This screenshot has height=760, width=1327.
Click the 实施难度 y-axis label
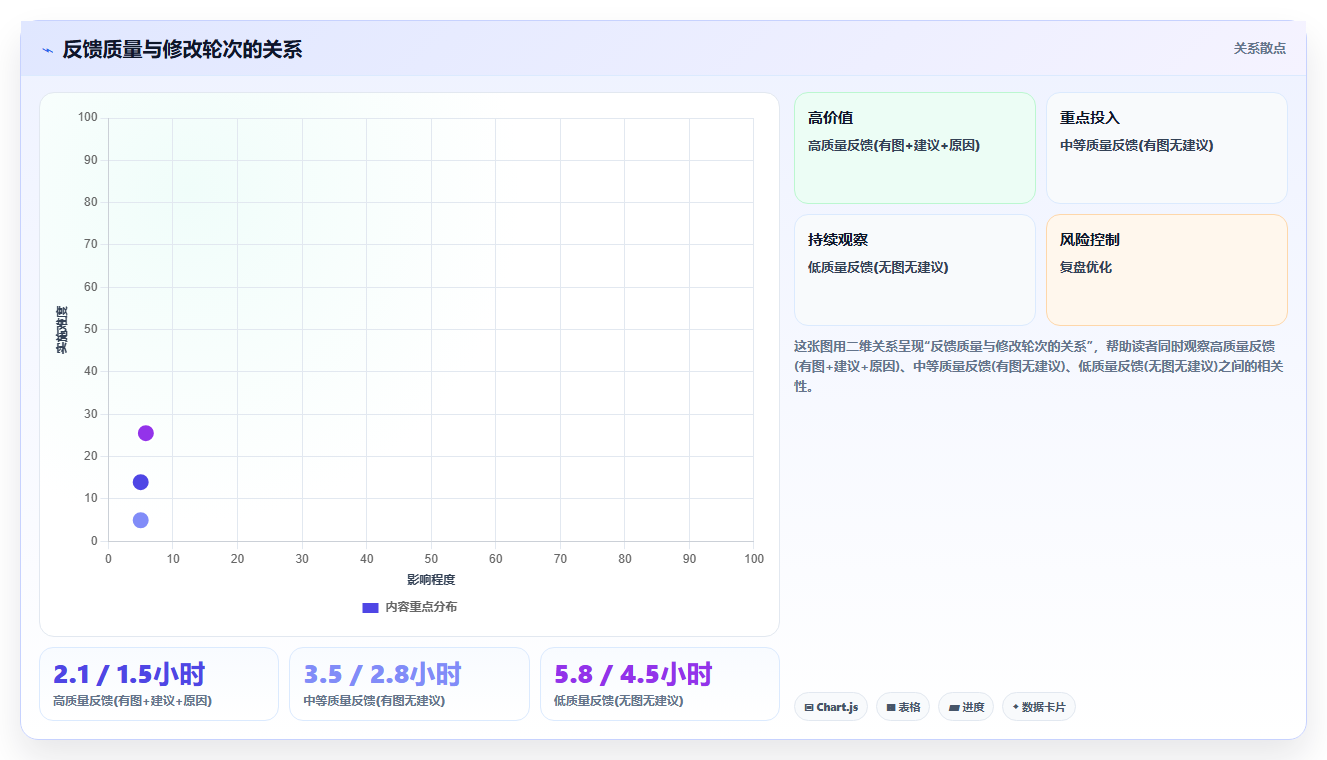tap(62, 330)
